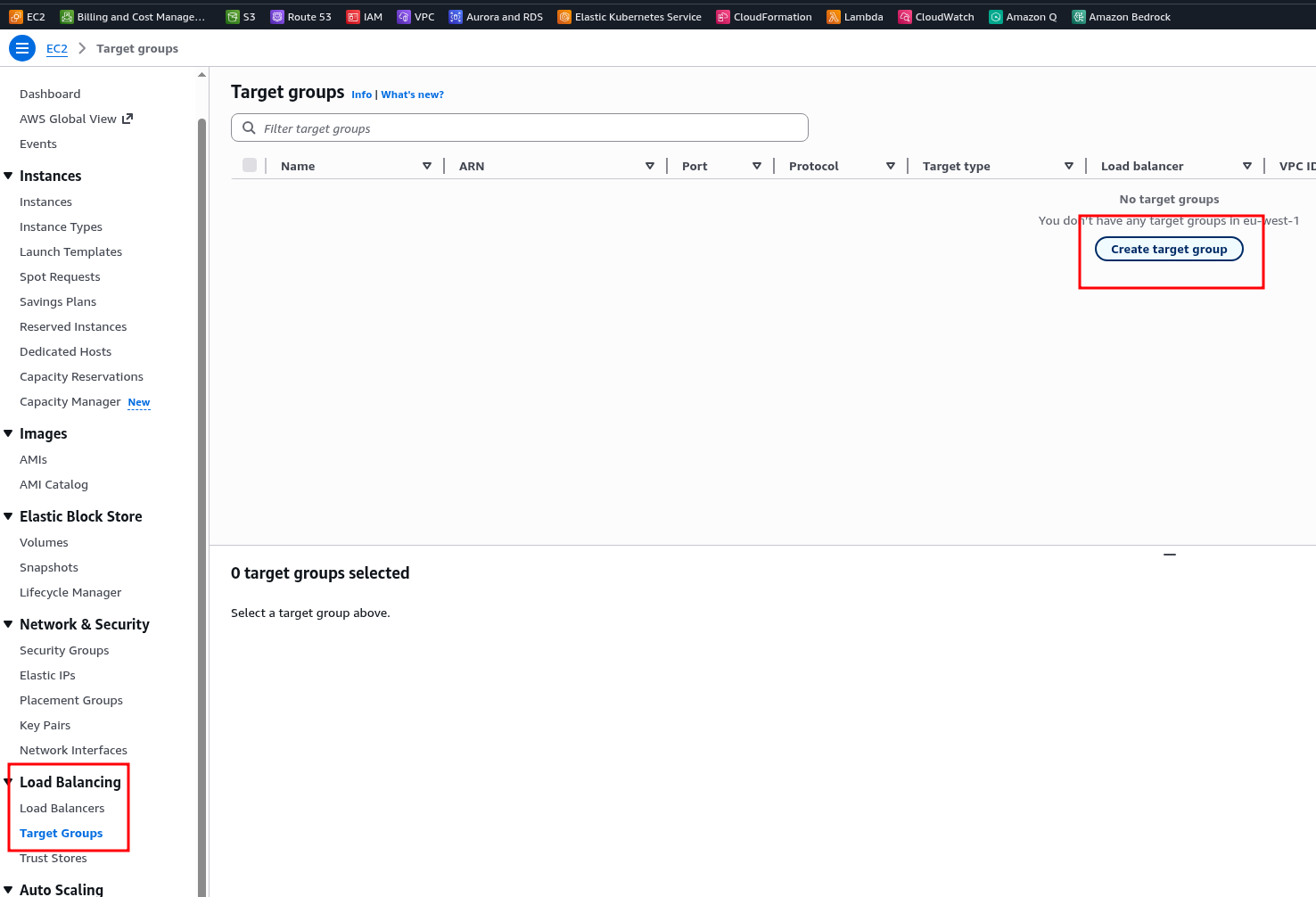Click the CloudWatch service icon
This screenshot has height=897, width=1316.
pos(905,17)
